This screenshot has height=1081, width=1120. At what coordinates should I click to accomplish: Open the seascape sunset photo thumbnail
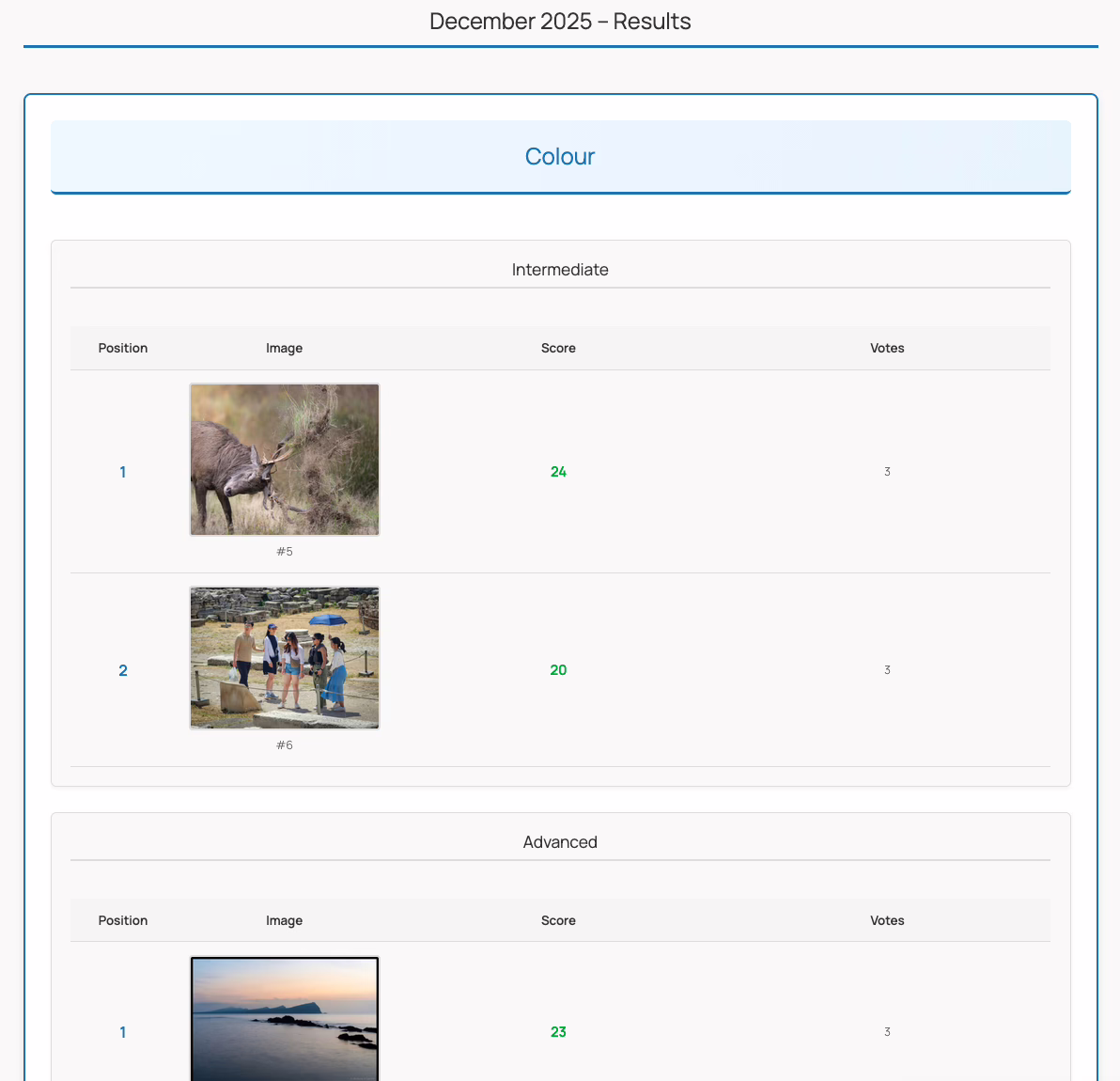(x=284, y=1020)
